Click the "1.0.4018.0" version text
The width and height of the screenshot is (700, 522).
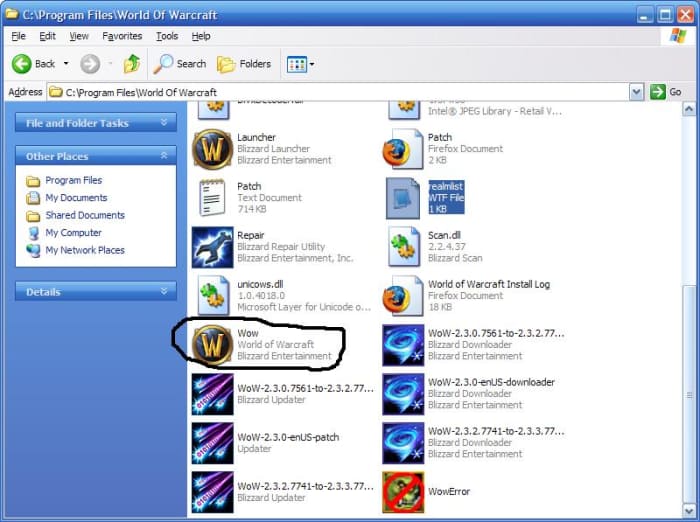point(261,296)
